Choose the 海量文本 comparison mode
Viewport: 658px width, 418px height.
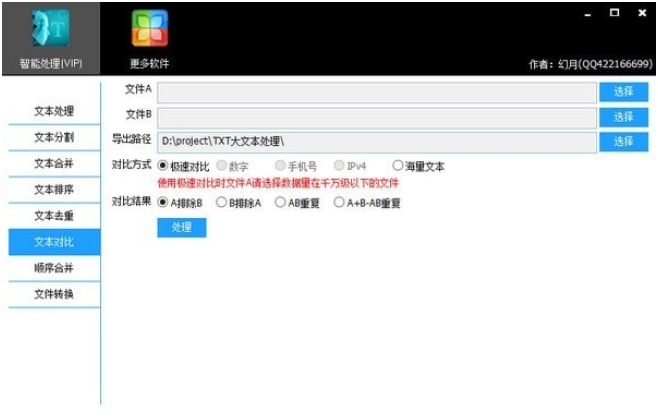pyautogui.click(x=398, y=166)
